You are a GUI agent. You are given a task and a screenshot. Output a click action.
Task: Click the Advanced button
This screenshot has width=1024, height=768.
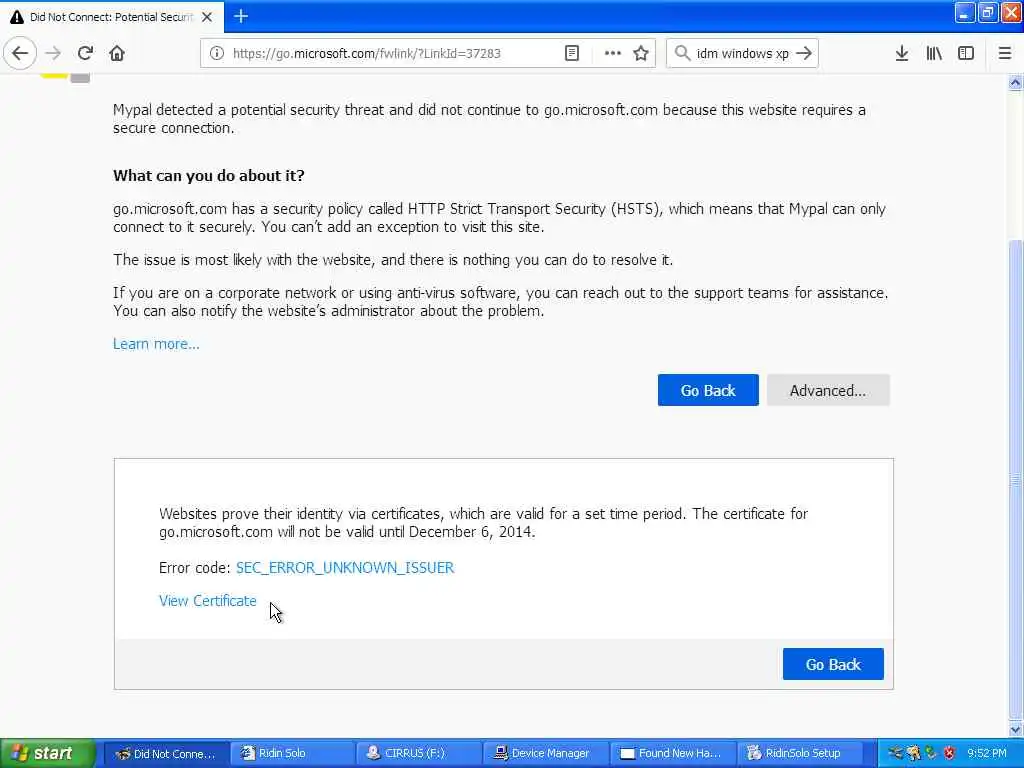click(x=828, y=390)
